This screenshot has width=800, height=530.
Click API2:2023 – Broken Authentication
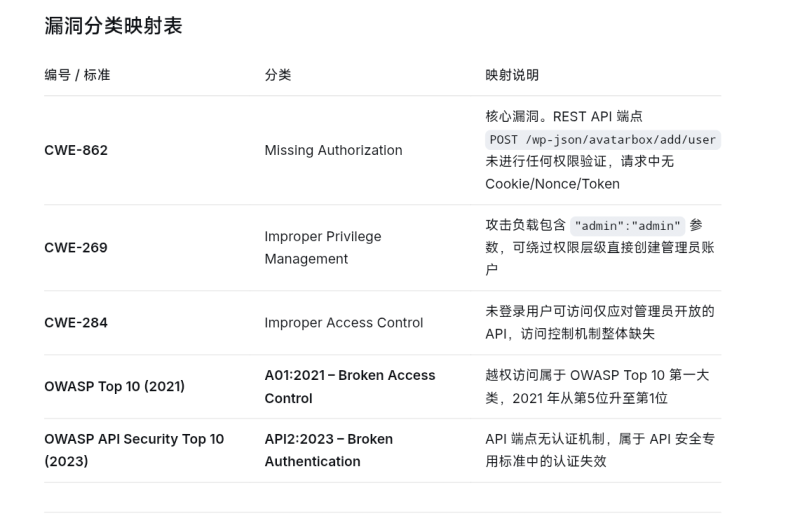click(329, 450)
